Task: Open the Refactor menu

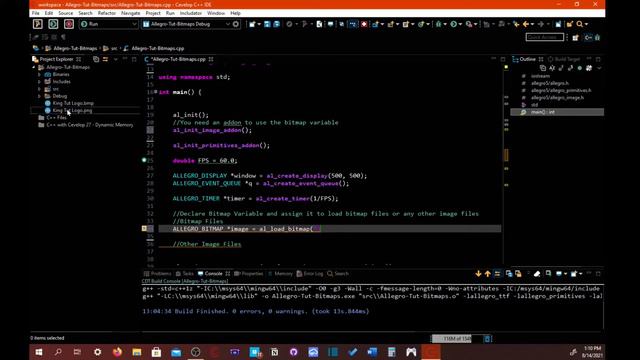Action: [x=107, y=13]
